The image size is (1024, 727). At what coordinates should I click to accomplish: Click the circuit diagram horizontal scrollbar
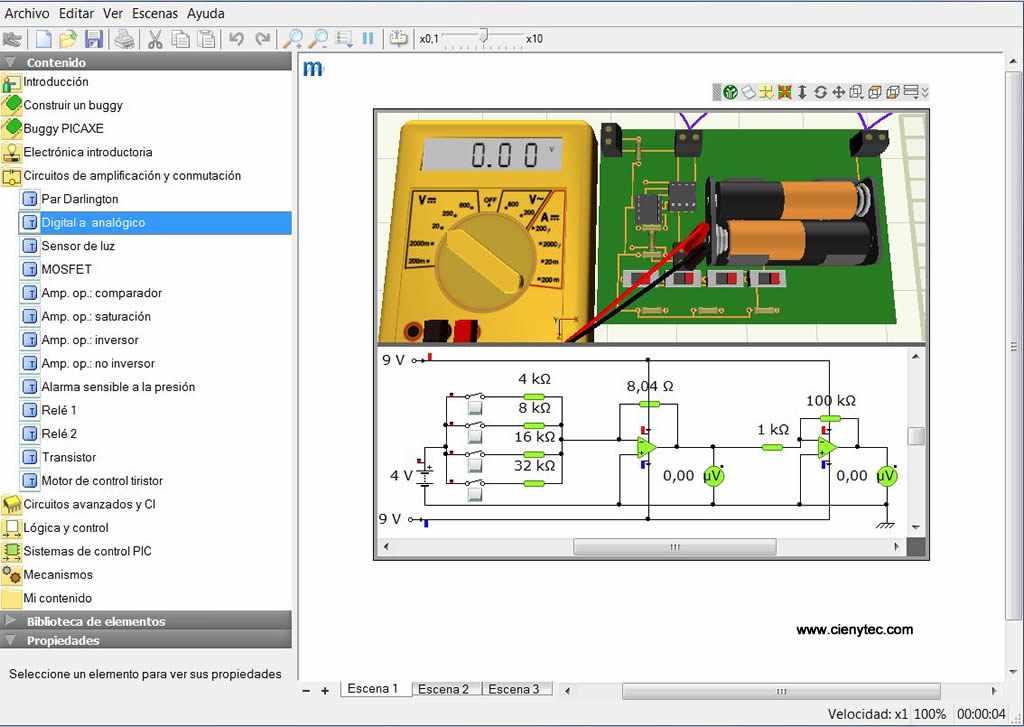(x=674, y=547)
